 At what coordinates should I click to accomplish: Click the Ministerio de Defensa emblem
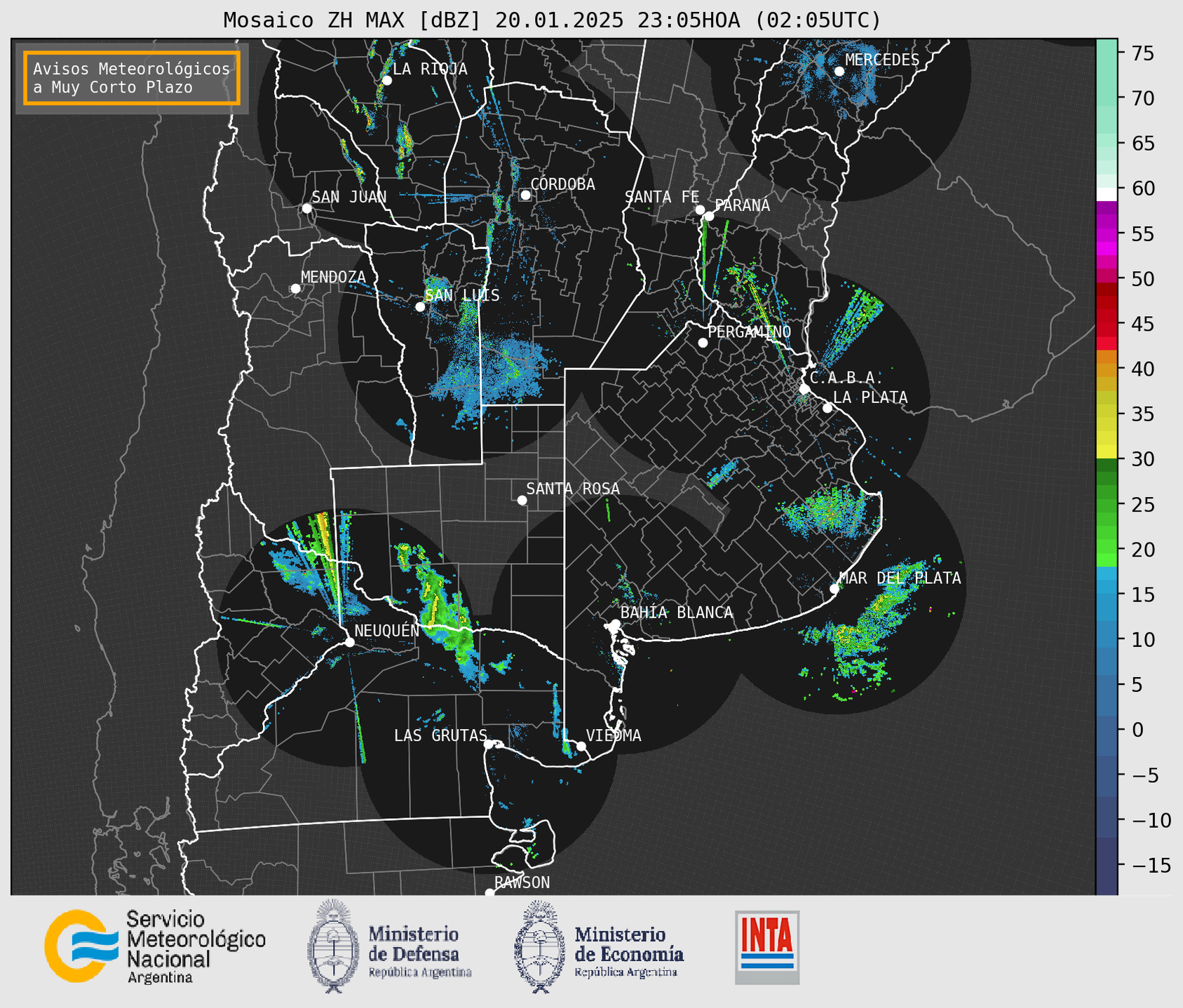tap(332, 946)
